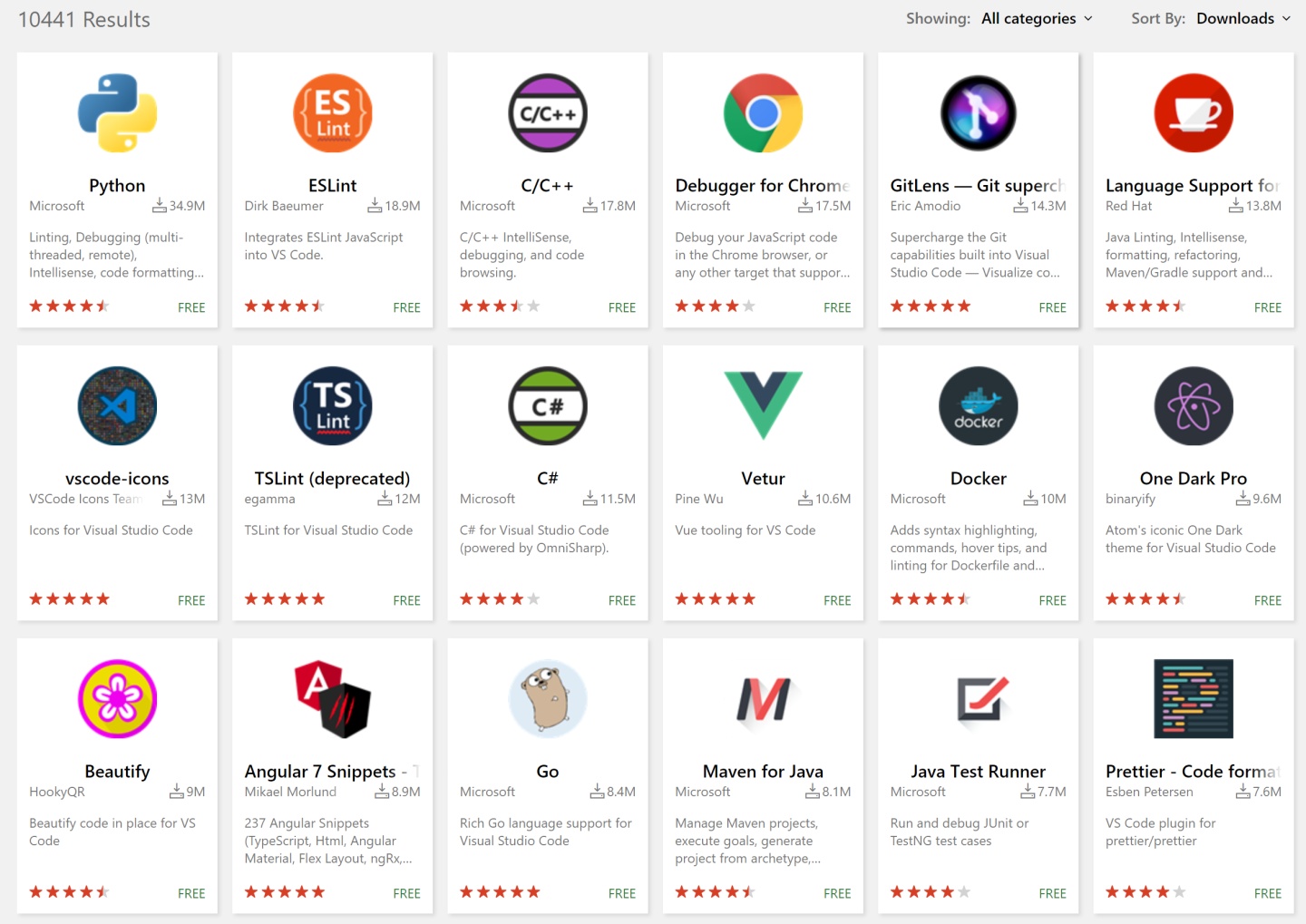Click the download icon beside 10.6M
Viewport: 1306px width, 924px height.
tap(805, 499)
